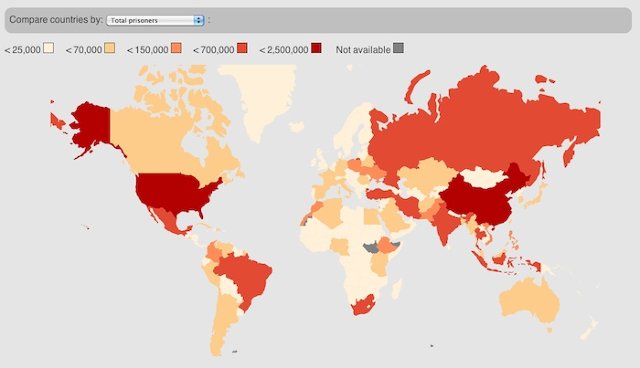Open the Total prisoners dropdown
The height and width of the screenshot is (368, 640).
click(155, 20)
